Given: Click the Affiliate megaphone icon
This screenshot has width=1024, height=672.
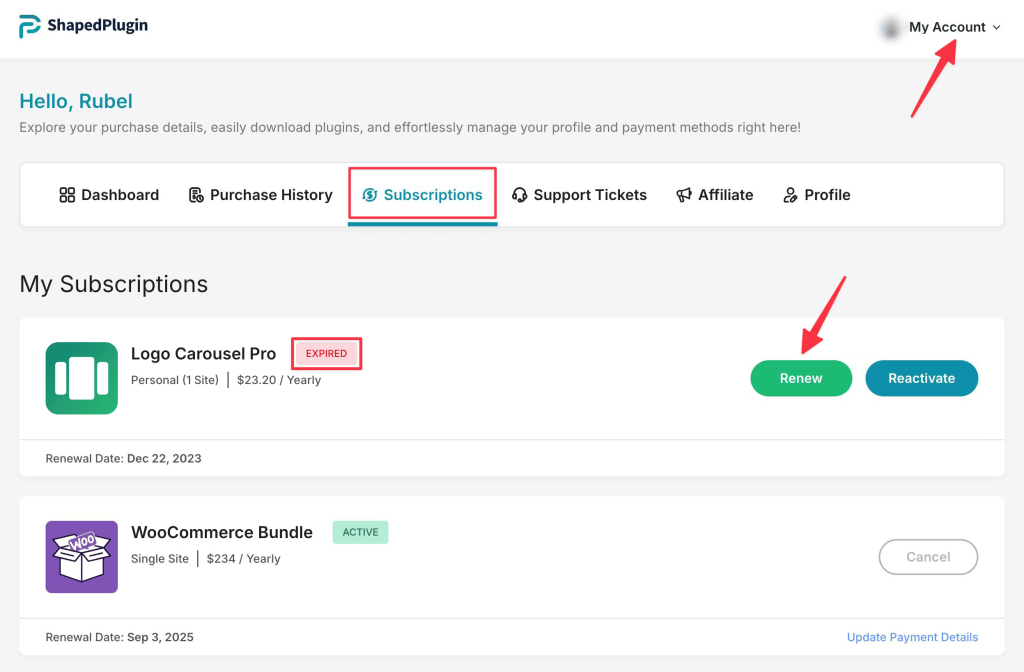Looking at the screenshot, I should (684, 195).
